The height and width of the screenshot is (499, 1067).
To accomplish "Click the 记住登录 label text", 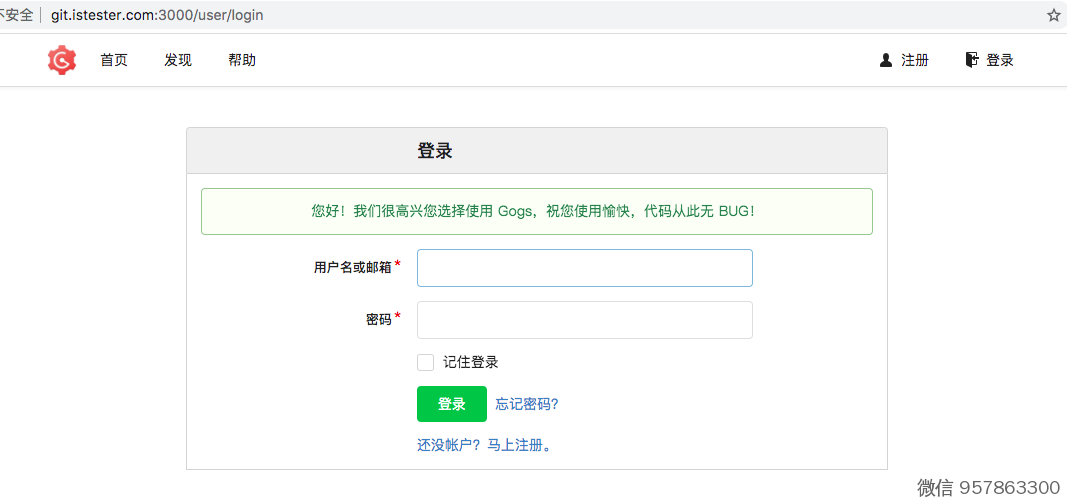I will (471, 362).
